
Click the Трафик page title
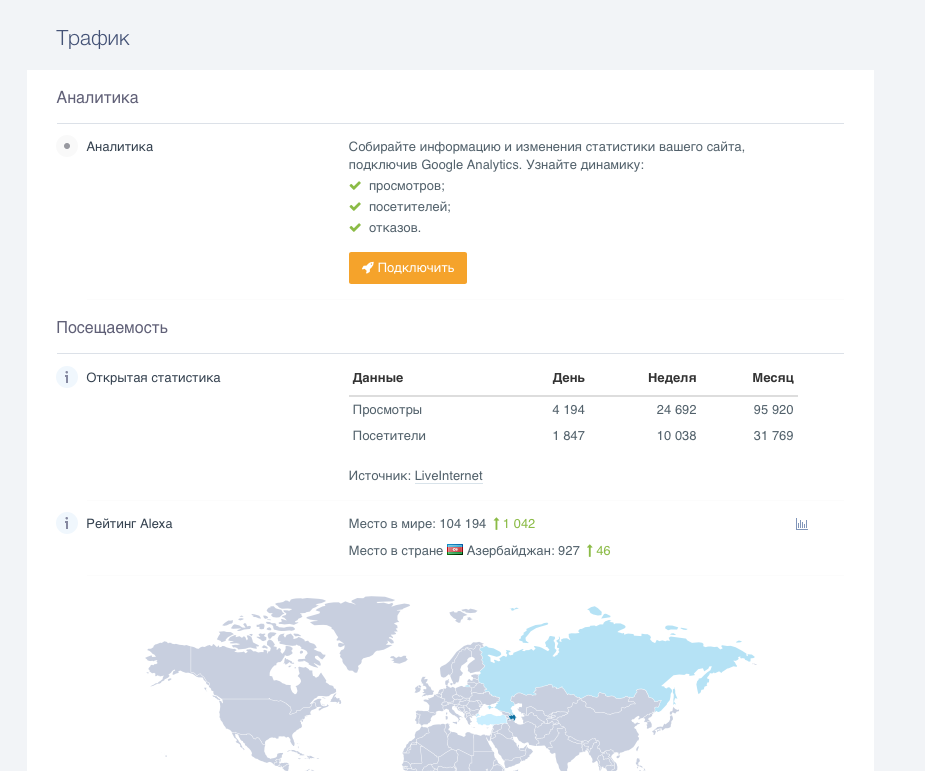click(93, 38)
